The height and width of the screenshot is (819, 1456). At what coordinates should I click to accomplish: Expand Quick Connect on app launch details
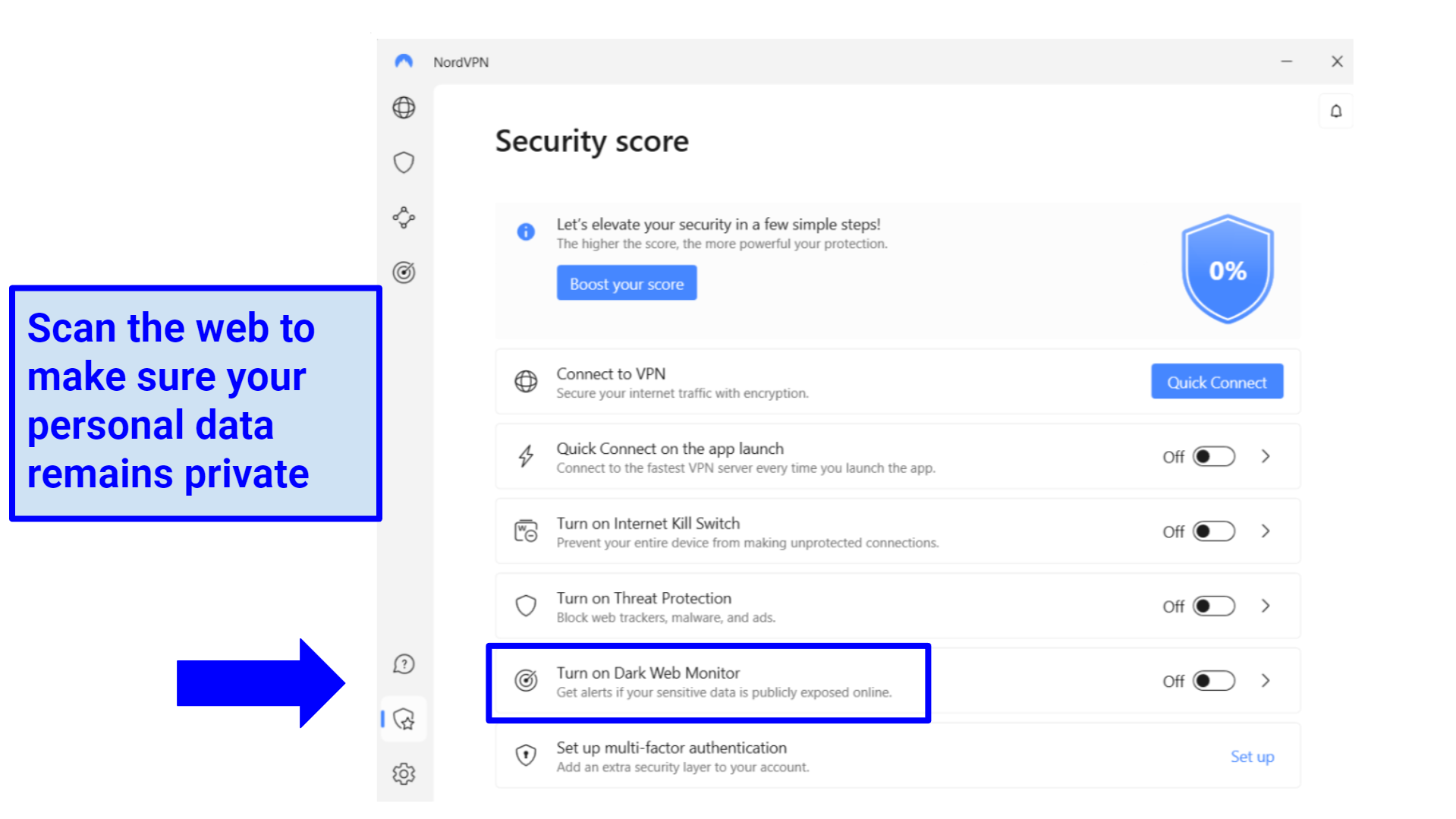1266,456
